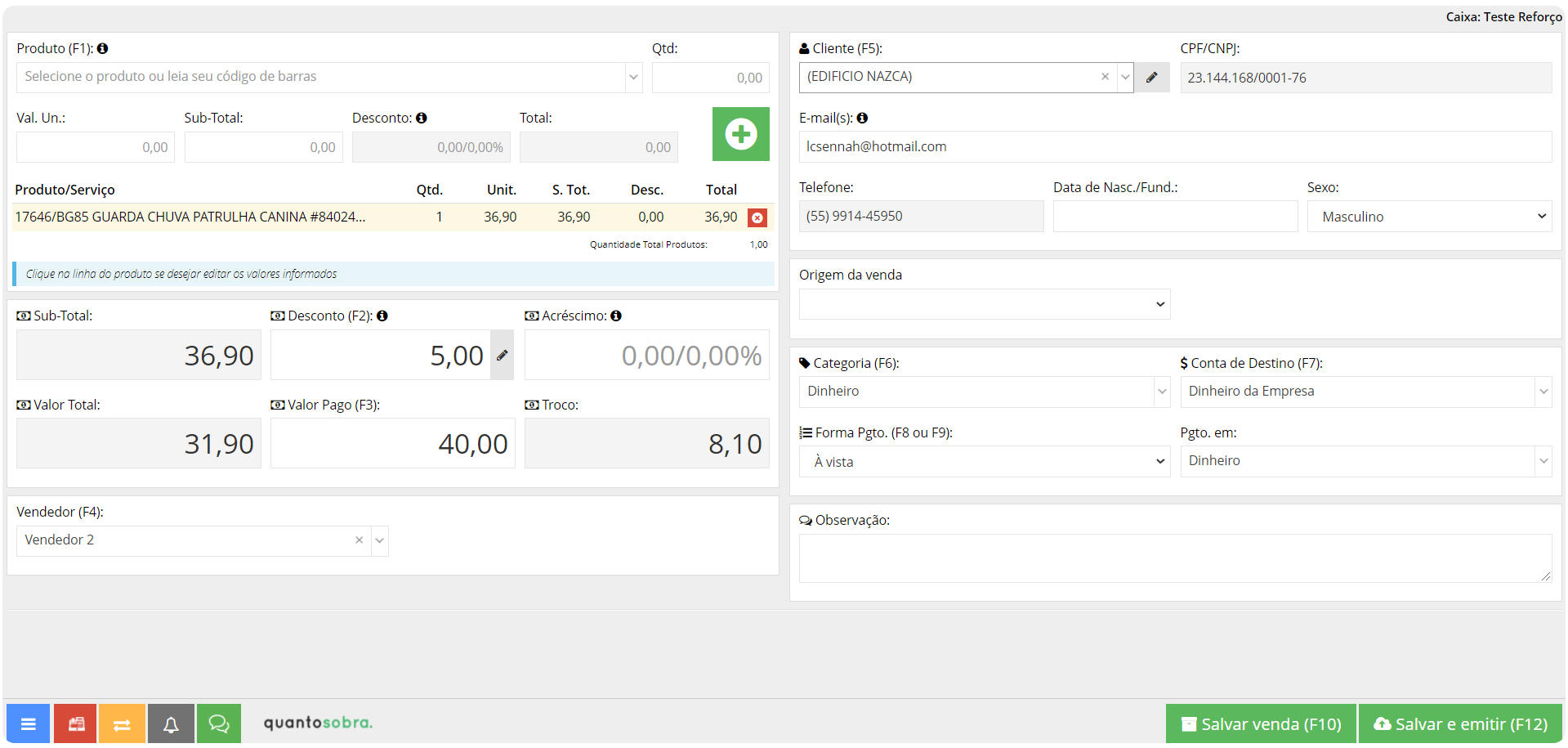The image size is (1568, 748).
Task: Clear the selected client EDIFICIO NAZCA
Action: pos(1105,77)
